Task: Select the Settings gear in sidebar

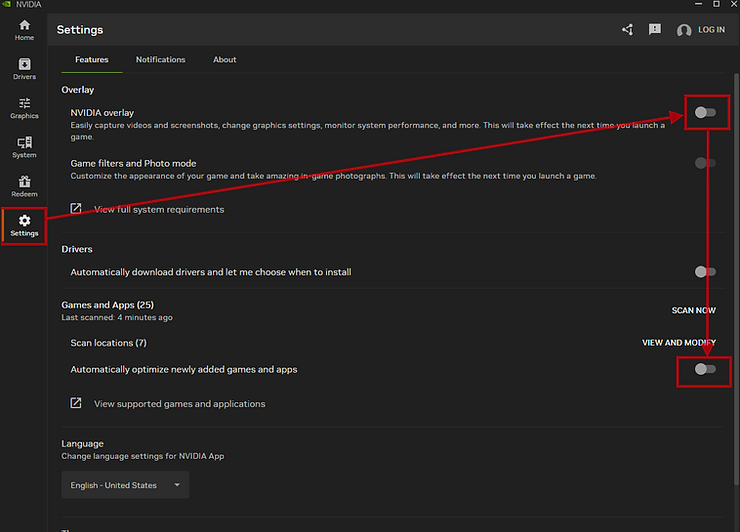Action: pyautogui.click(x=24, y=226)
